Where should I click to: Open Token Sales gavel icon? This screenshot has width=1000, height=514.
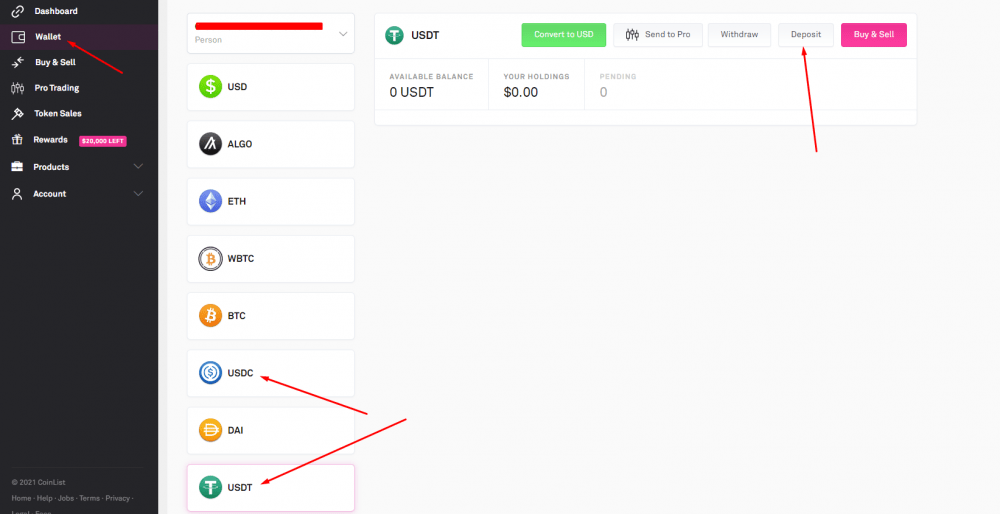18,114
